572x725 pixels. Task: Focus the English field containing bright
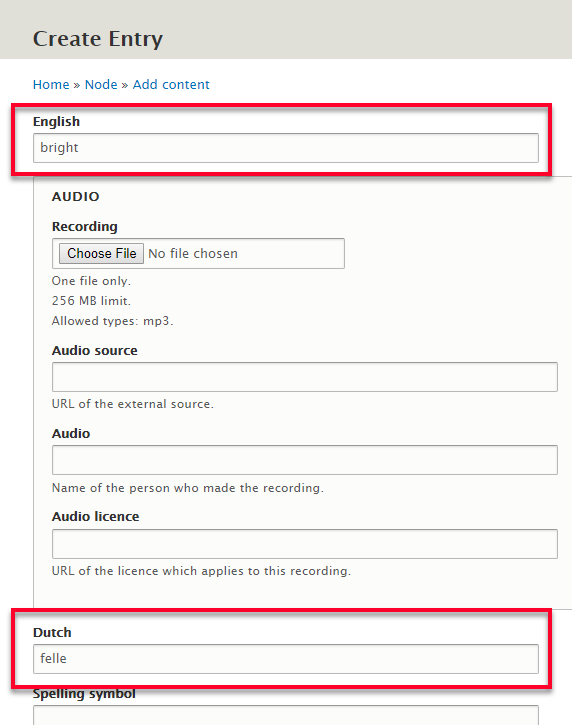286,148
